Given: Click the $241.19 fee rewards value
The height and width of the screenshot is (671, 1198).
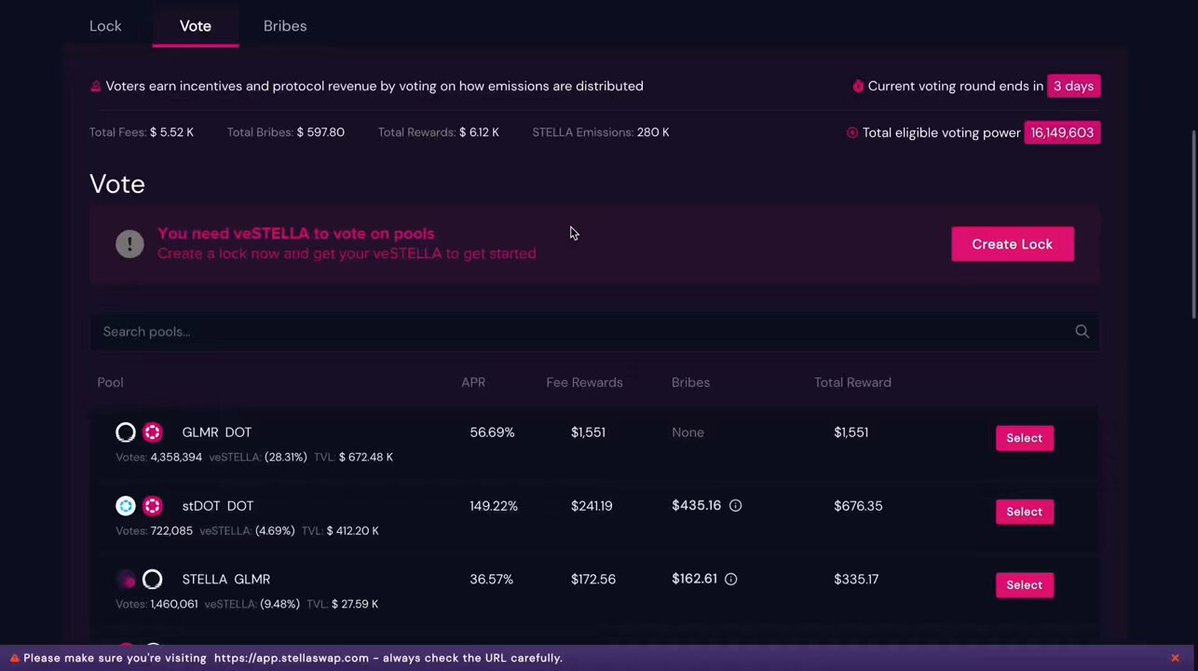Looking at the screenshot, I should click(591, 506).
